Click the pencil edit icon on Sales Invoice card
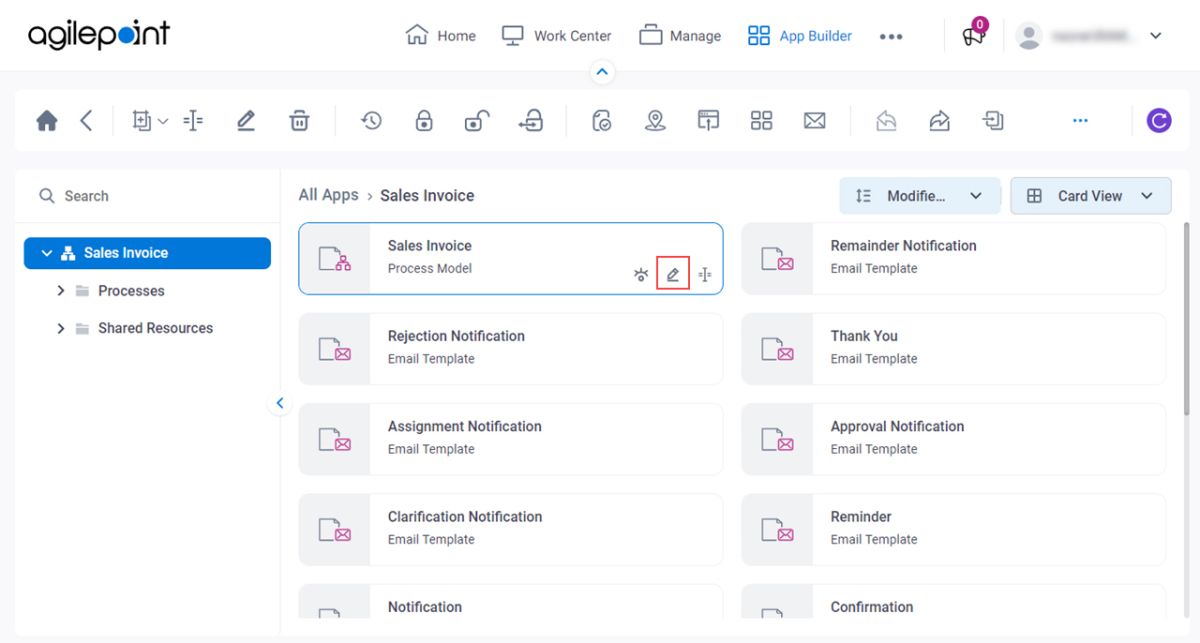The width and height of the screenshot is (1200, 643). click(x=673, y=274)
